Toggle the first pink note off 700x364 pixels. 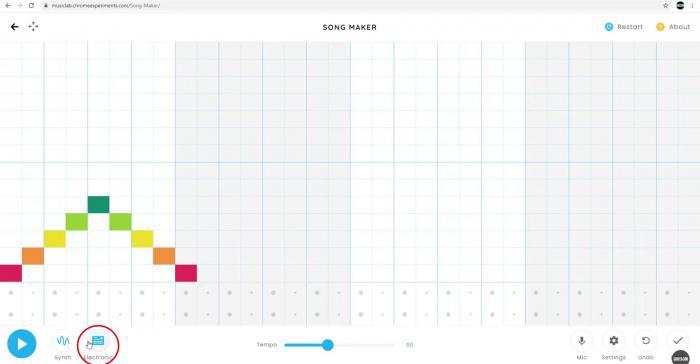coord(11,273)
